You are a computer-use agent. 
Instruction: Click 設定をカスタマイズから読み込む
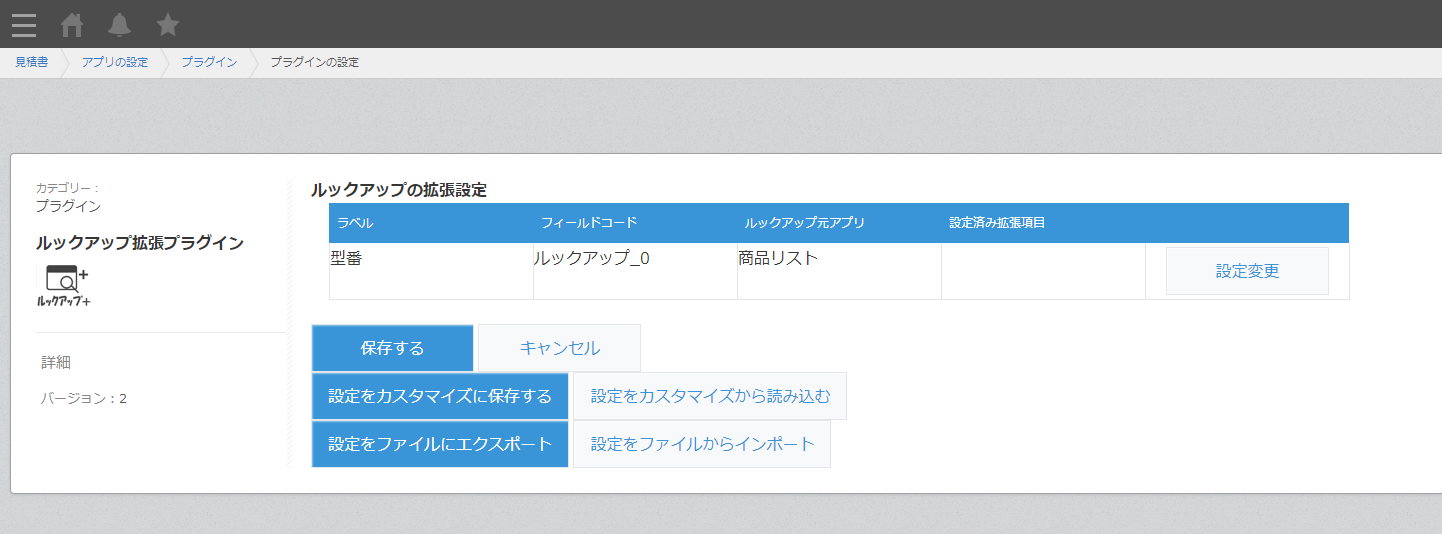710,396
